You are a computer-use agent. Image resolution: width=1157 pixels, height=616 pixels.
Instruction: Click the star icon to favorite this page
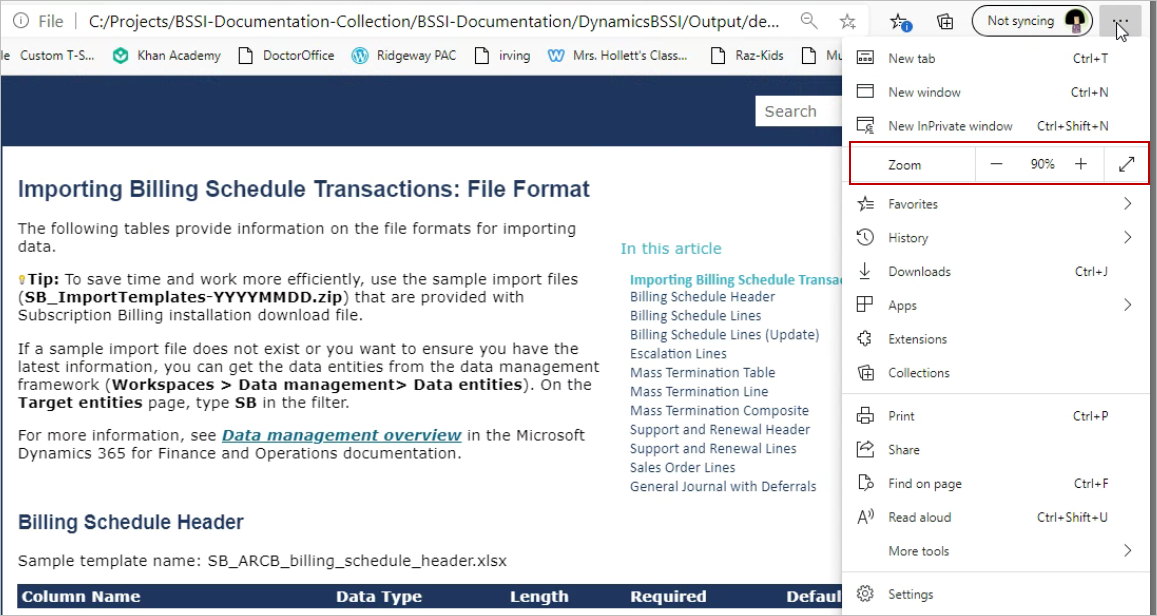[847, 21]
